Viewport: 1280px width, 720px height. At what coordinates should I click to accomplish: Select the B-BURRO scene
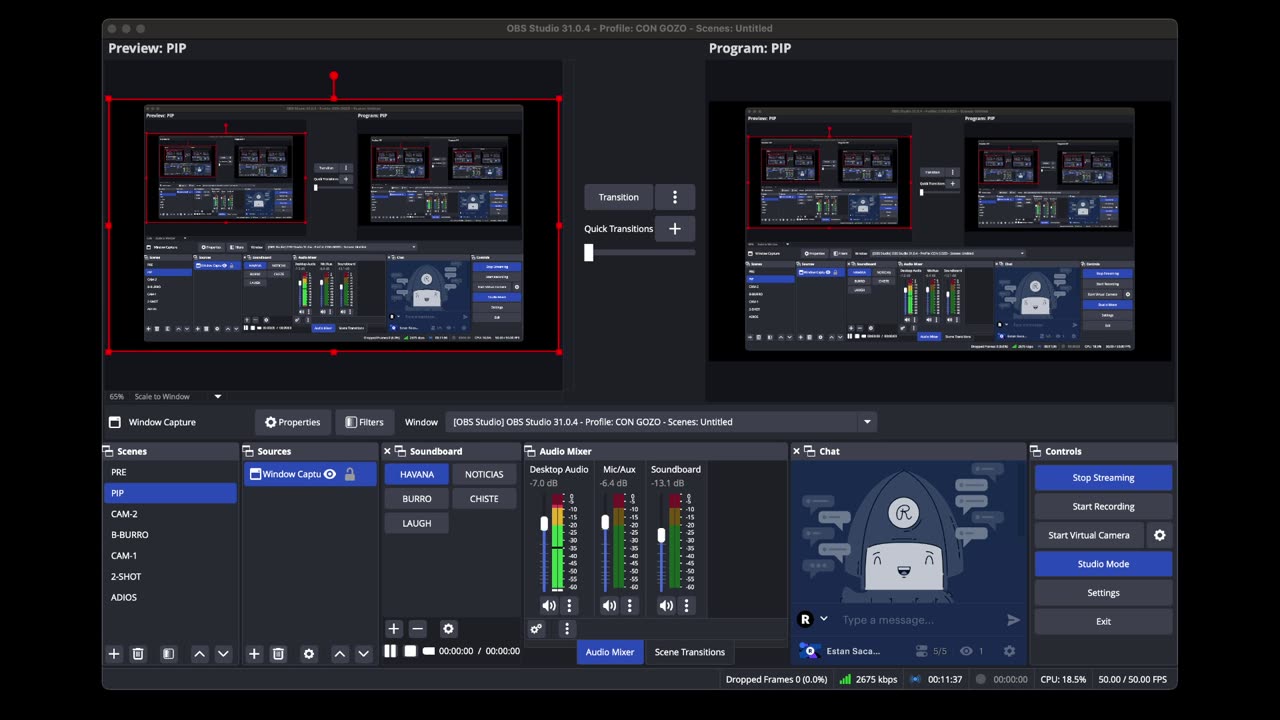pos(170,535)
